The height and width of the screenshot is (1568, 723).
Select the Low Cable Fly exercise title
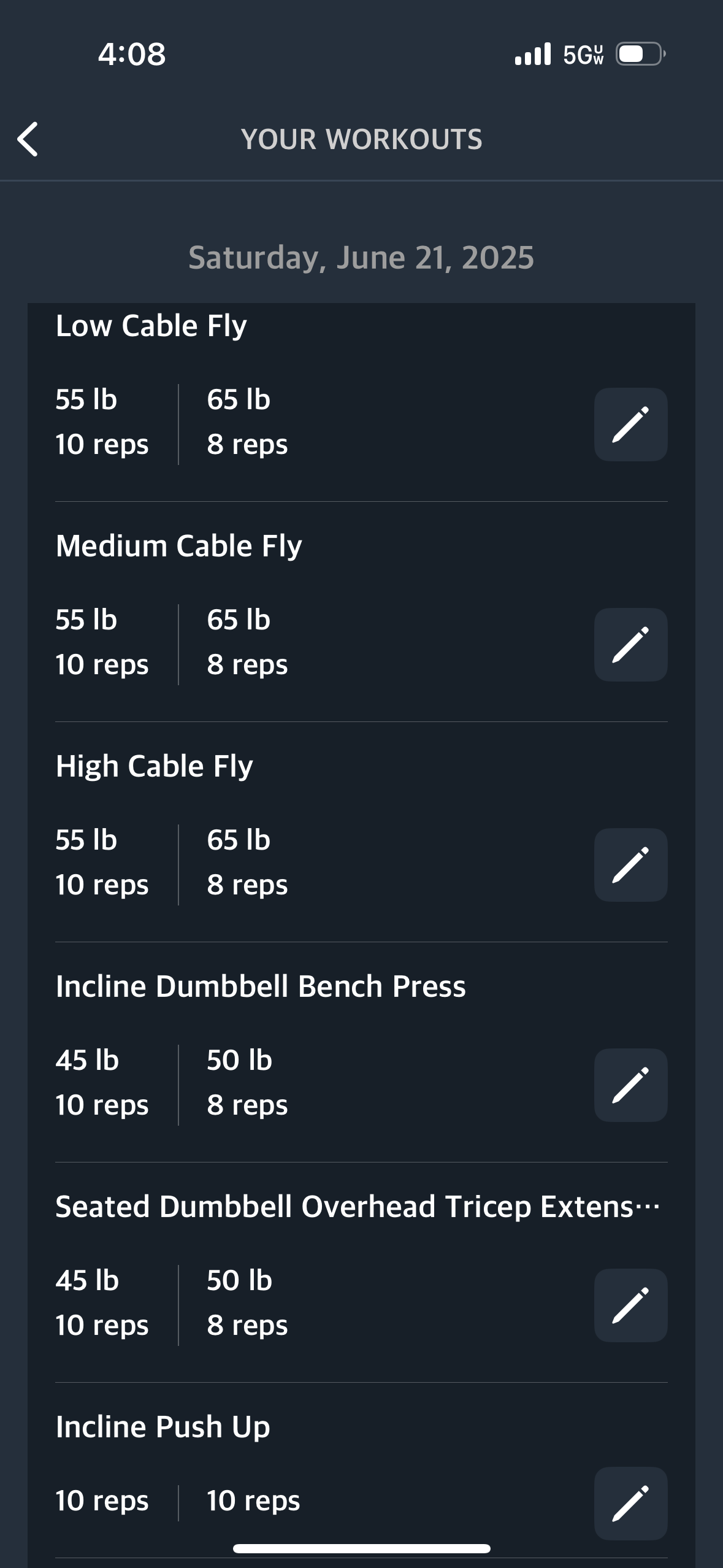click(151, 326)
